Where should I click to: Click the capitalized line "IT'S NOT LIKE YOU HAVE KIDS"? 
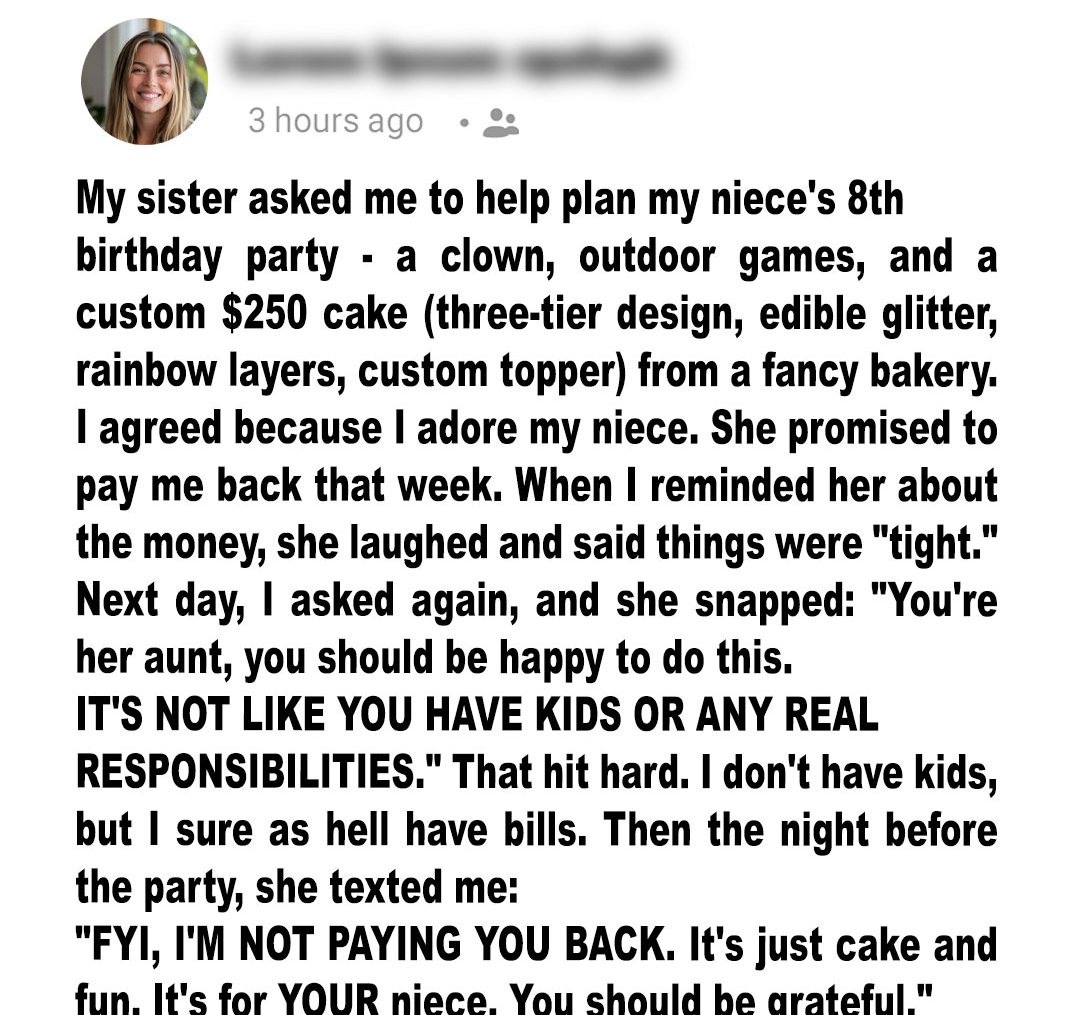[476, 715]
